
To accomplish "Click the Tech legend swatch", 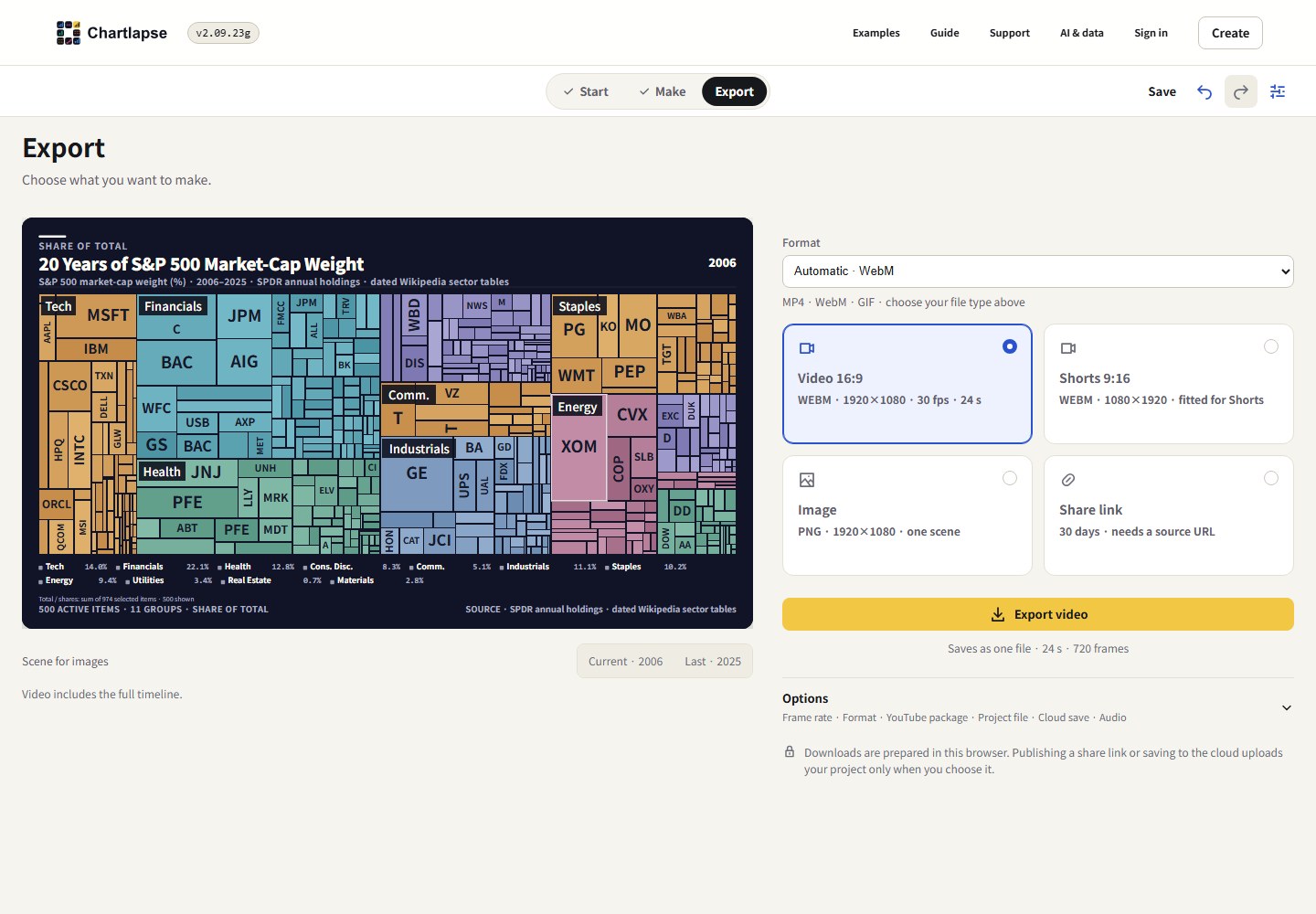I will click(x=41, y=568).
